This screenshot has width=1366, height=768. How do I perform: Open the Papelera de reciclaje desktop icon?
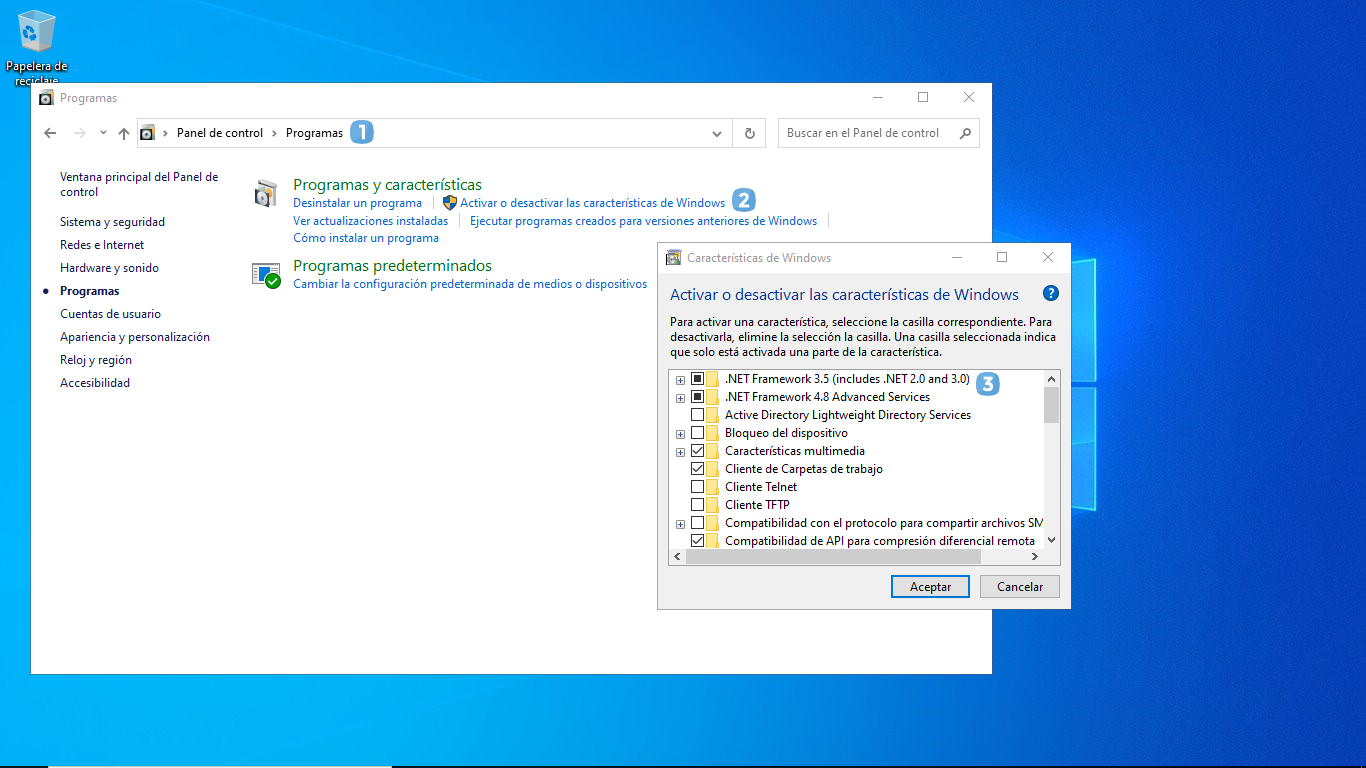tap(37, 45)
